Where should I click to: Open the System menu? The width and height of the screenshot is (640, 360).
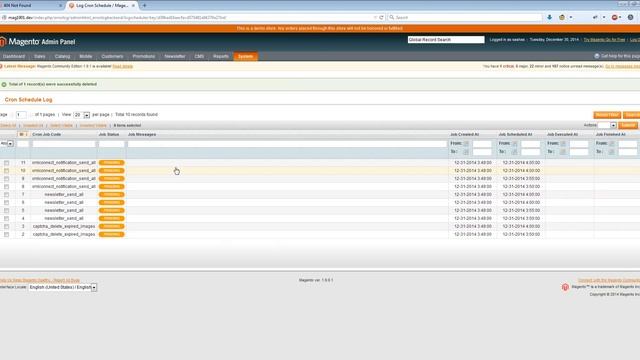(x=245, y=56)
